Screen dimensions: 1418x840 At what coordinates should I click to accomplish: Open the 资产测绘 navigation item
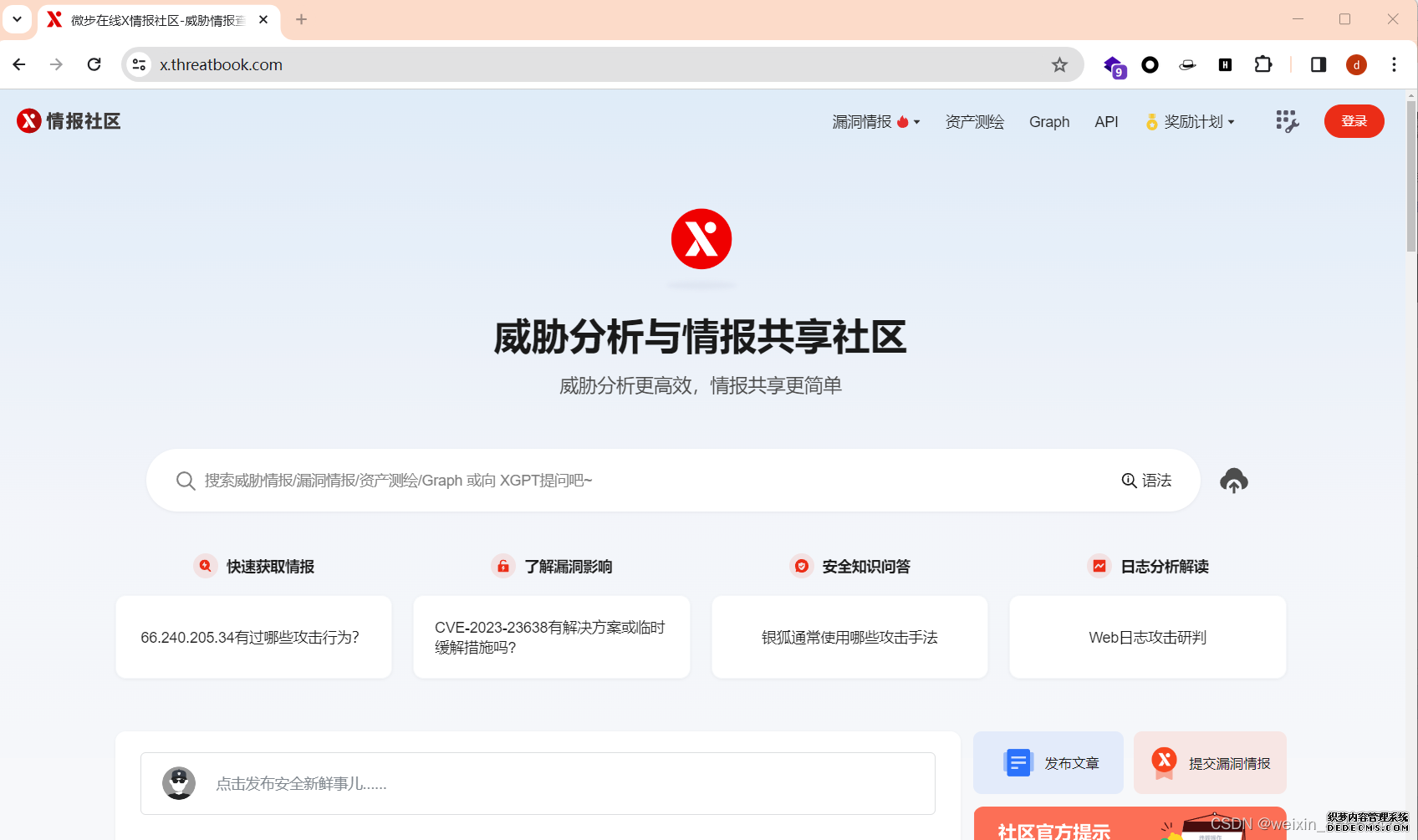coord(974,122)
